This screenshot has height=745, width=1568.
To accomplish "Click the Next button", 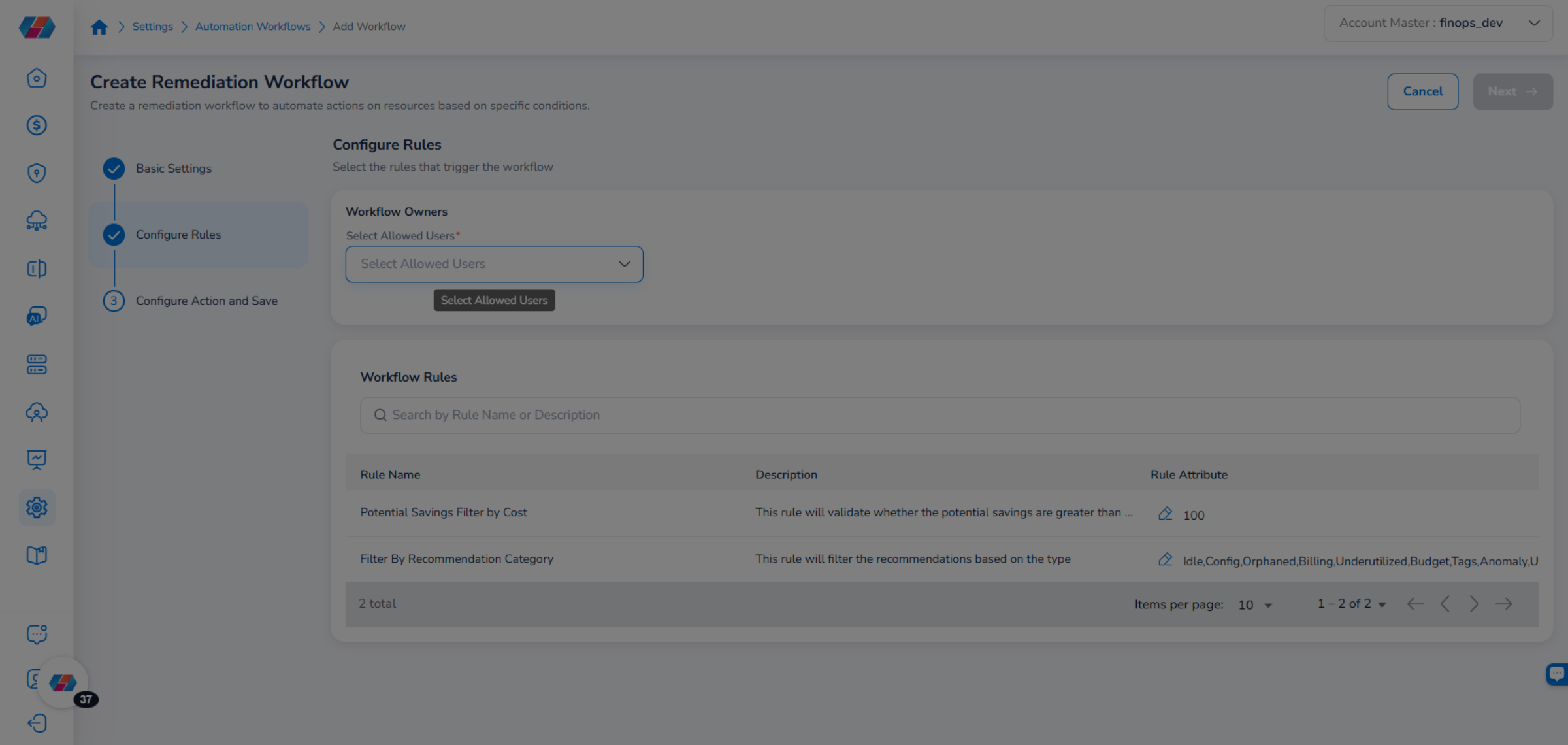I will click(x=1512, y=92).
